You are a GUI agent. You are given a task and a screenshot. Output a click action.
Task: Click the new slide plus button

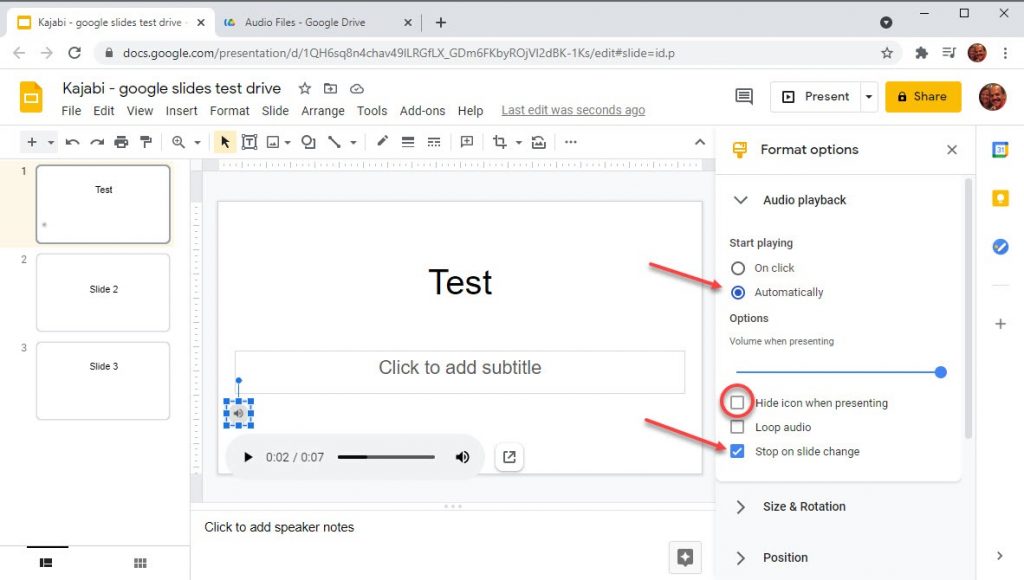coord(31,142)
